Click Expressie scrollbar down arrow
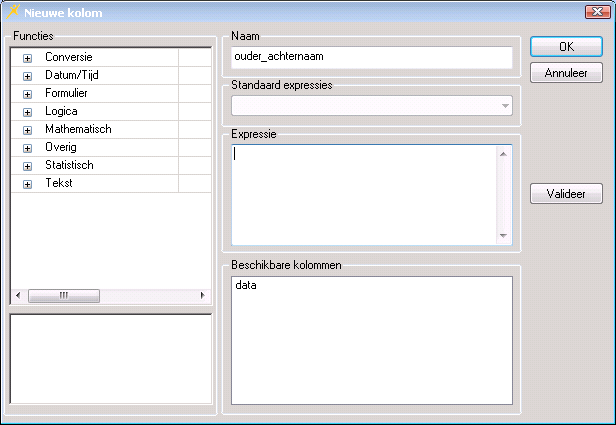616x425 pixels. (504, 236)
